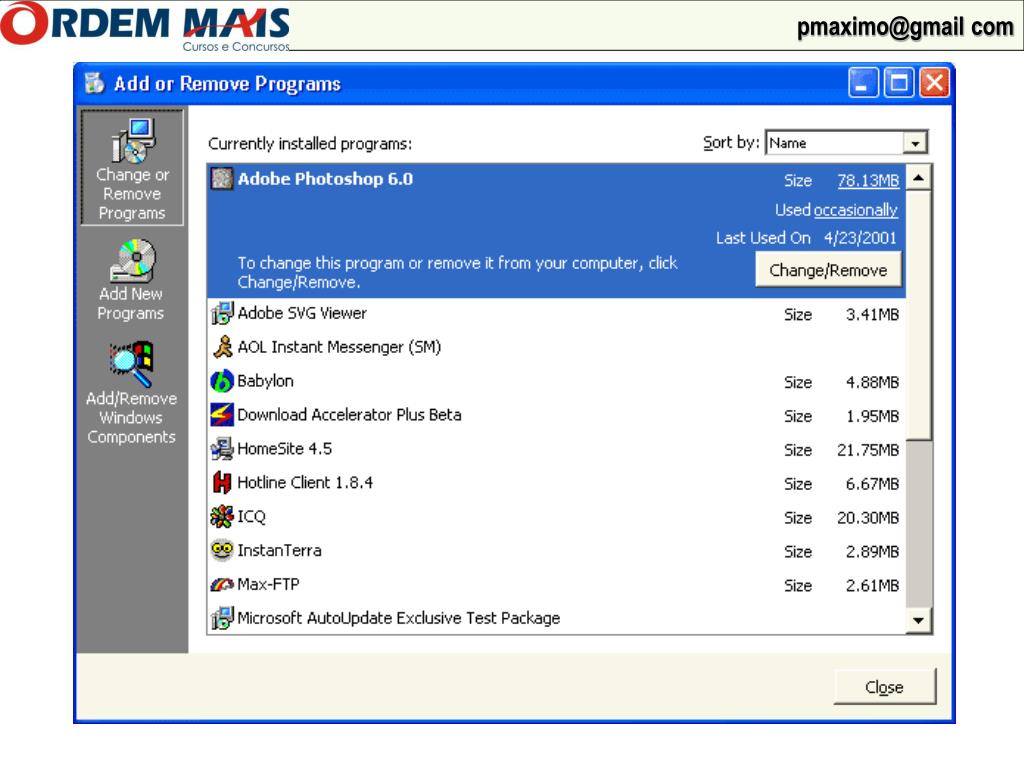Open Add/Remove Windows Components section
This screenshot has height=768, width=1024.
click(x=131, y=393)
